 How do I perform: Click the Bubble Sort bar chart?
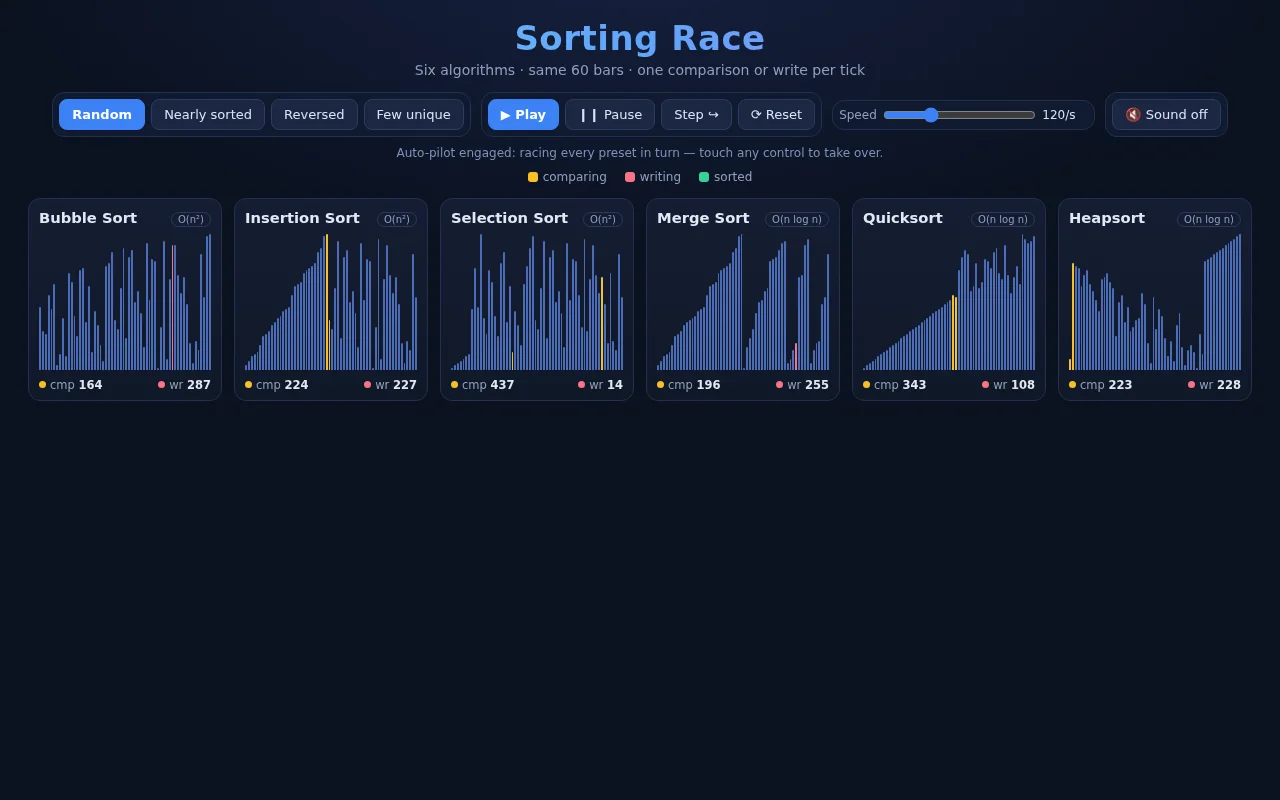(125, 302)
